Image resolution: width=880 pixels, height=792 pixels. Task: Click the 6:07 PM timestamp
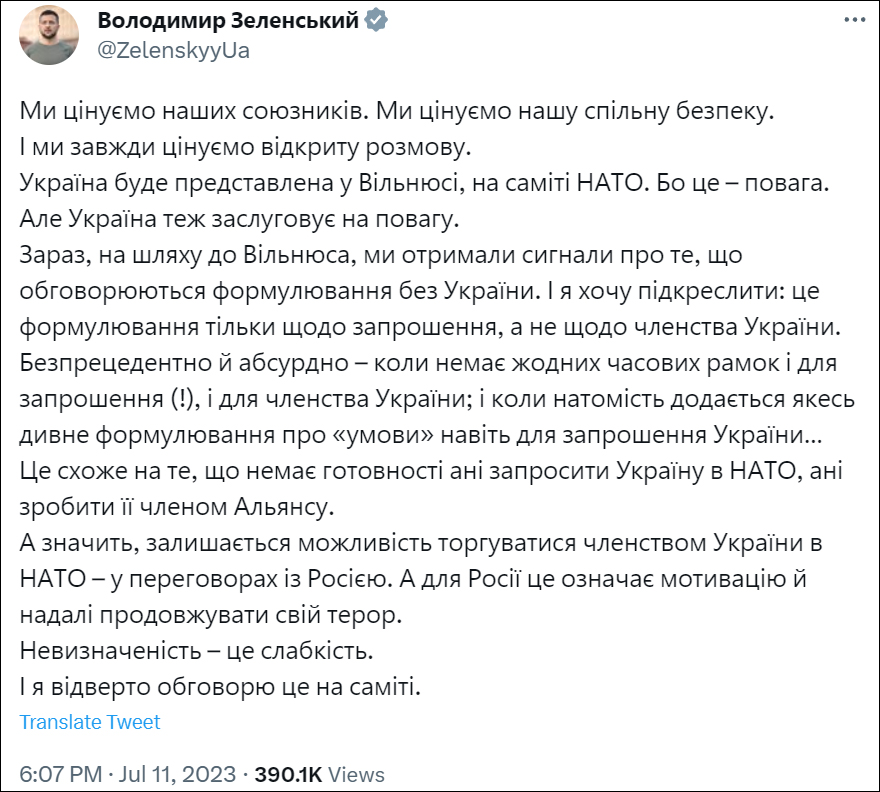(x=61, y=774)
